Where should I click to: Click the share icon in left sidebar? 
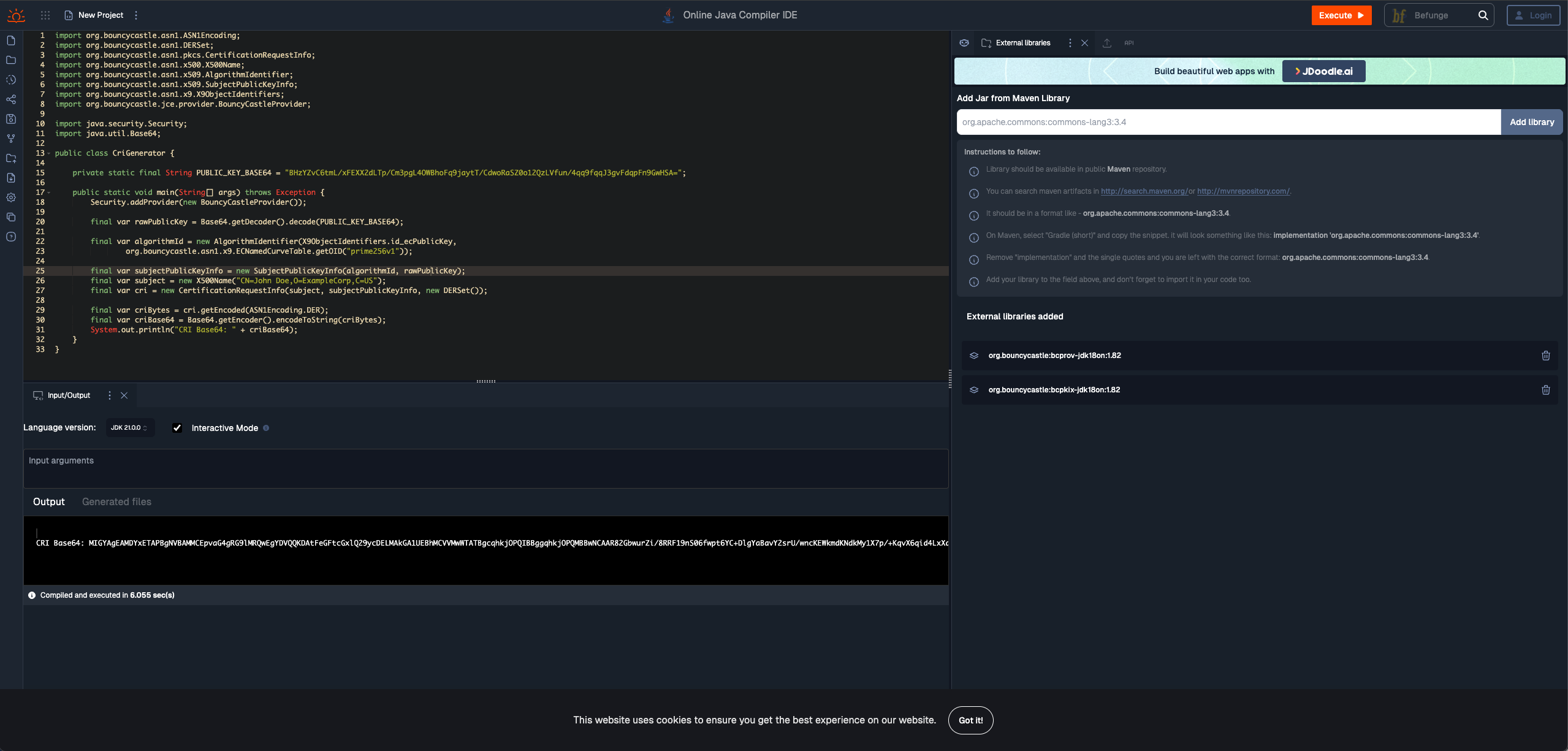coord(11,99)
